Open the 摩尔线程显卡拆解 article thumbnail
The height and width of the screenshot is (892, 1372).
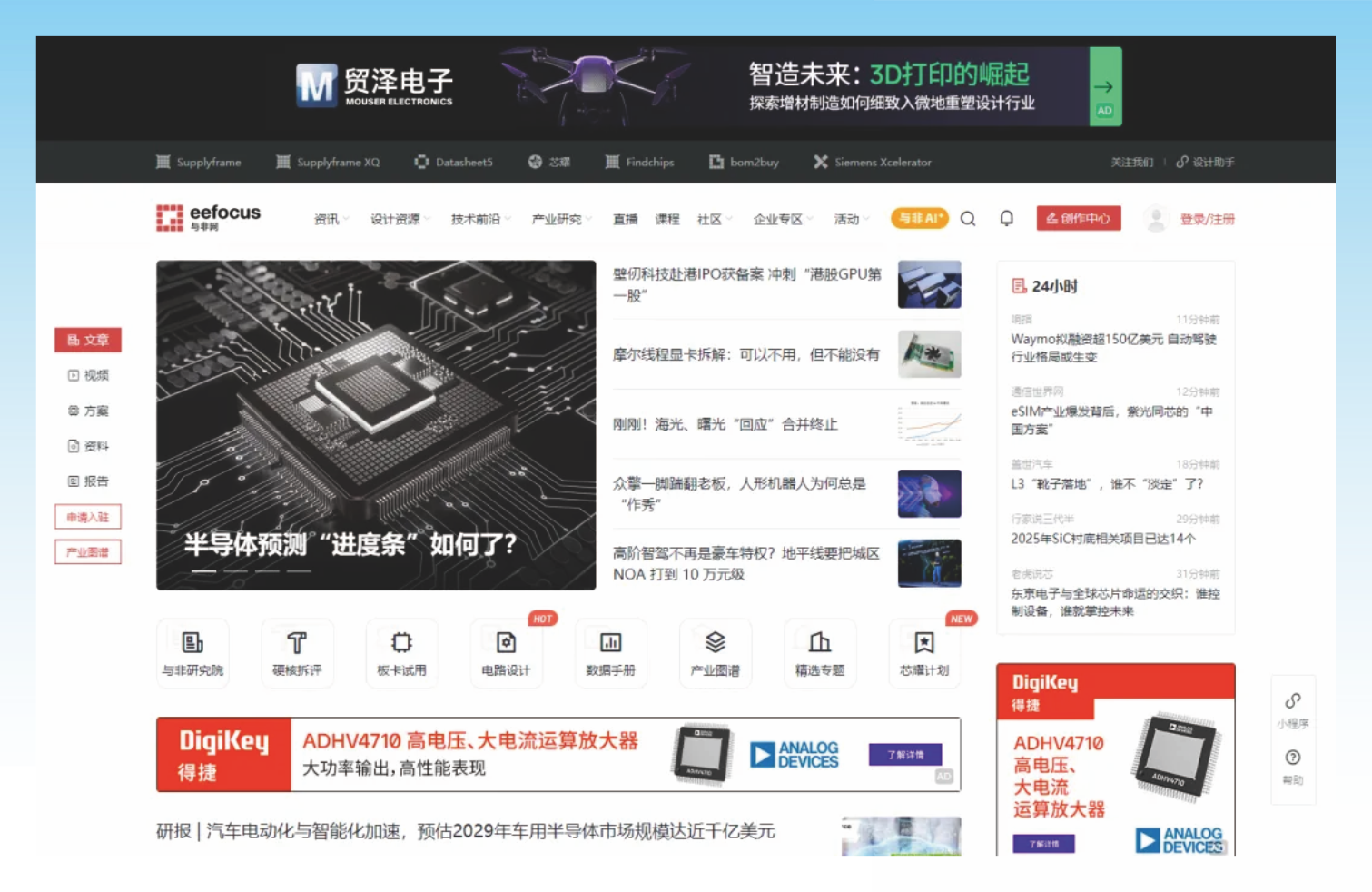[x=929, y=354]
